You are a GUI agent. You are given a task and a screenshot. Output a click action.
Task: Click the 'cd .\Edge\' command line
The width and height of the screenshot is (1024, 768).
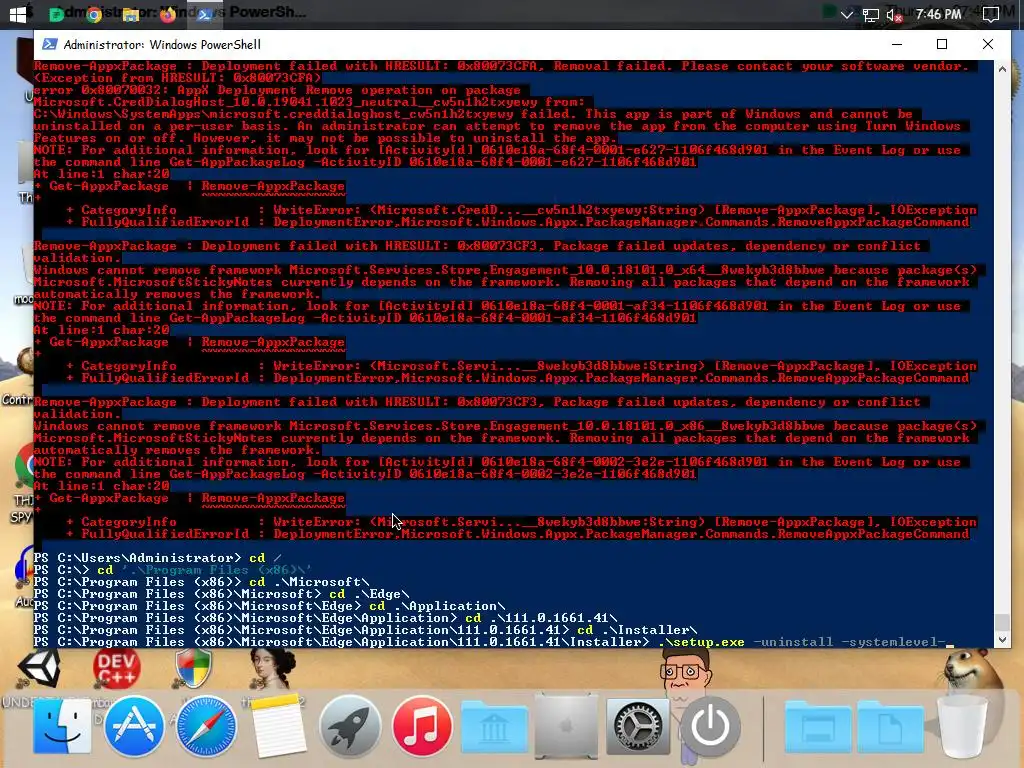pos(369,594)
